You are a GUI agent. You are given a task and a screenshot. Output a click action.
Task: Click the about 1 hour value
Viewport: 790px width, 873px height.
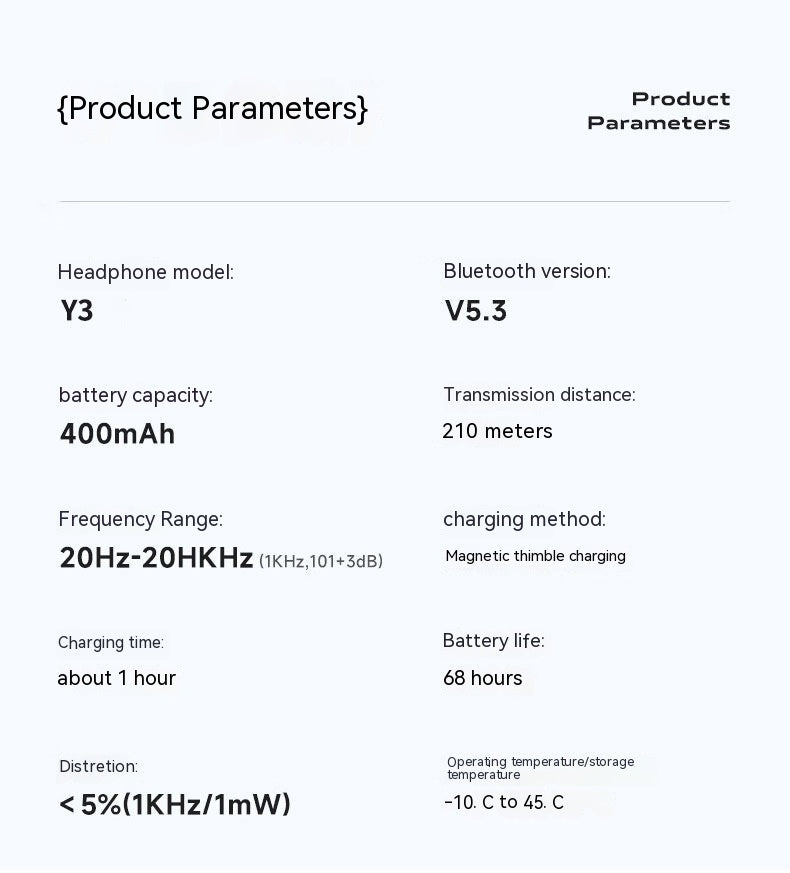(116, 678)
